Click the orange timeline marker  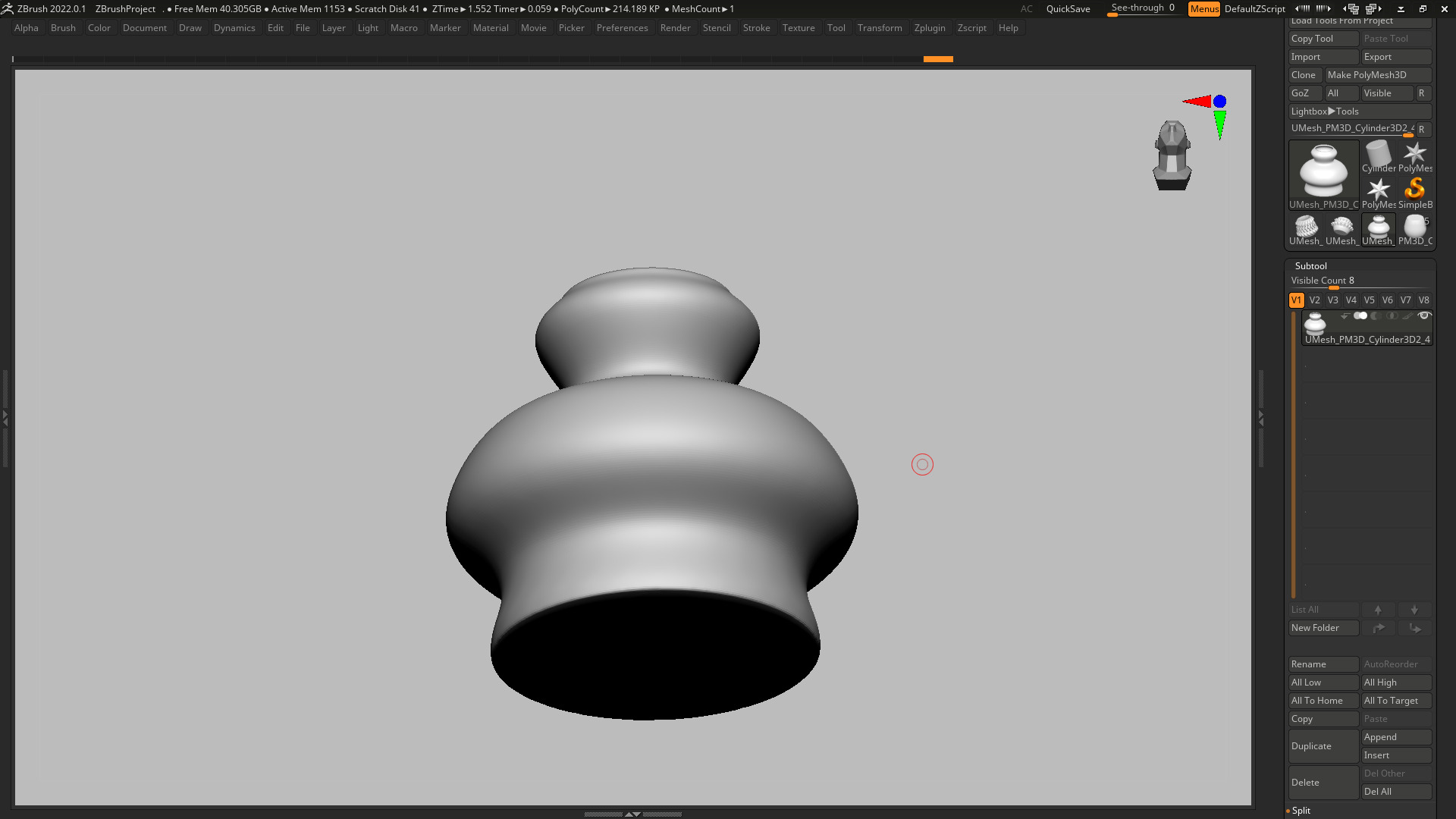[x=938, y=58]
